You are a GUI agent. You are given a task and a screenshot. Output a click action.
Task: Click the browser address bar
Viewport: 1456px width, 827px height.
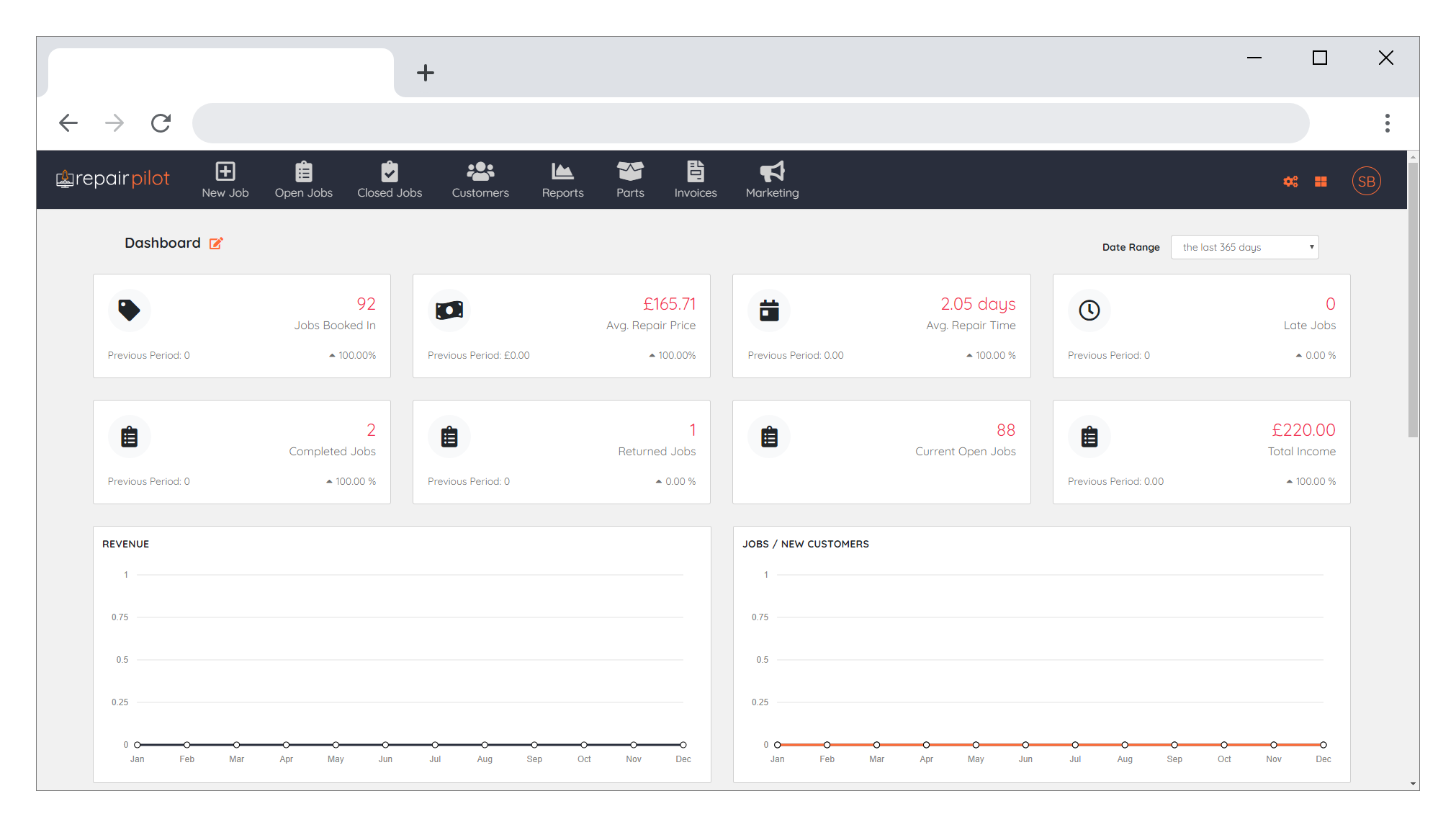[x=750, y=123]
